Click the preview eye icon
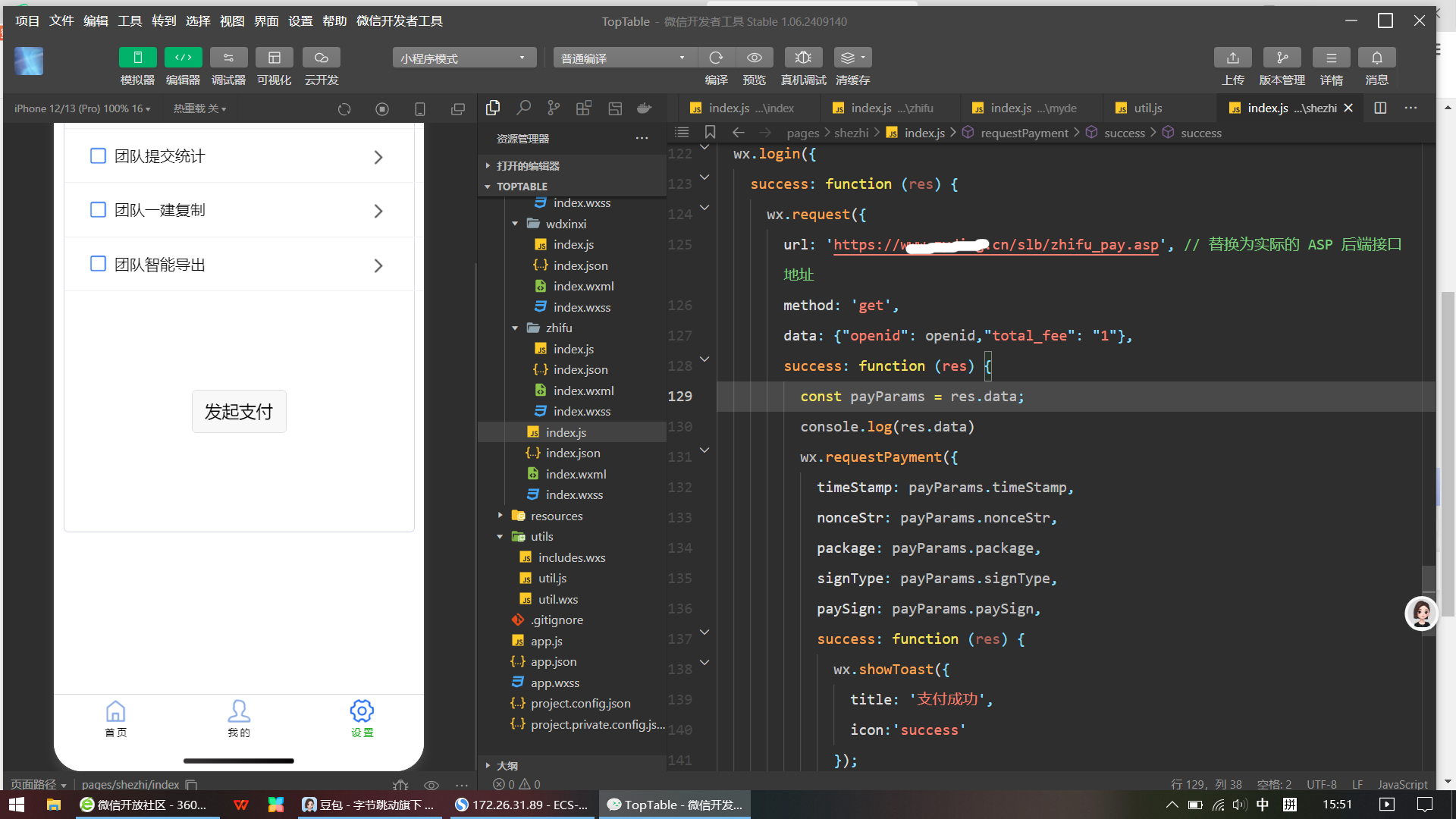 pyautogui.click(x=754, y=58)
